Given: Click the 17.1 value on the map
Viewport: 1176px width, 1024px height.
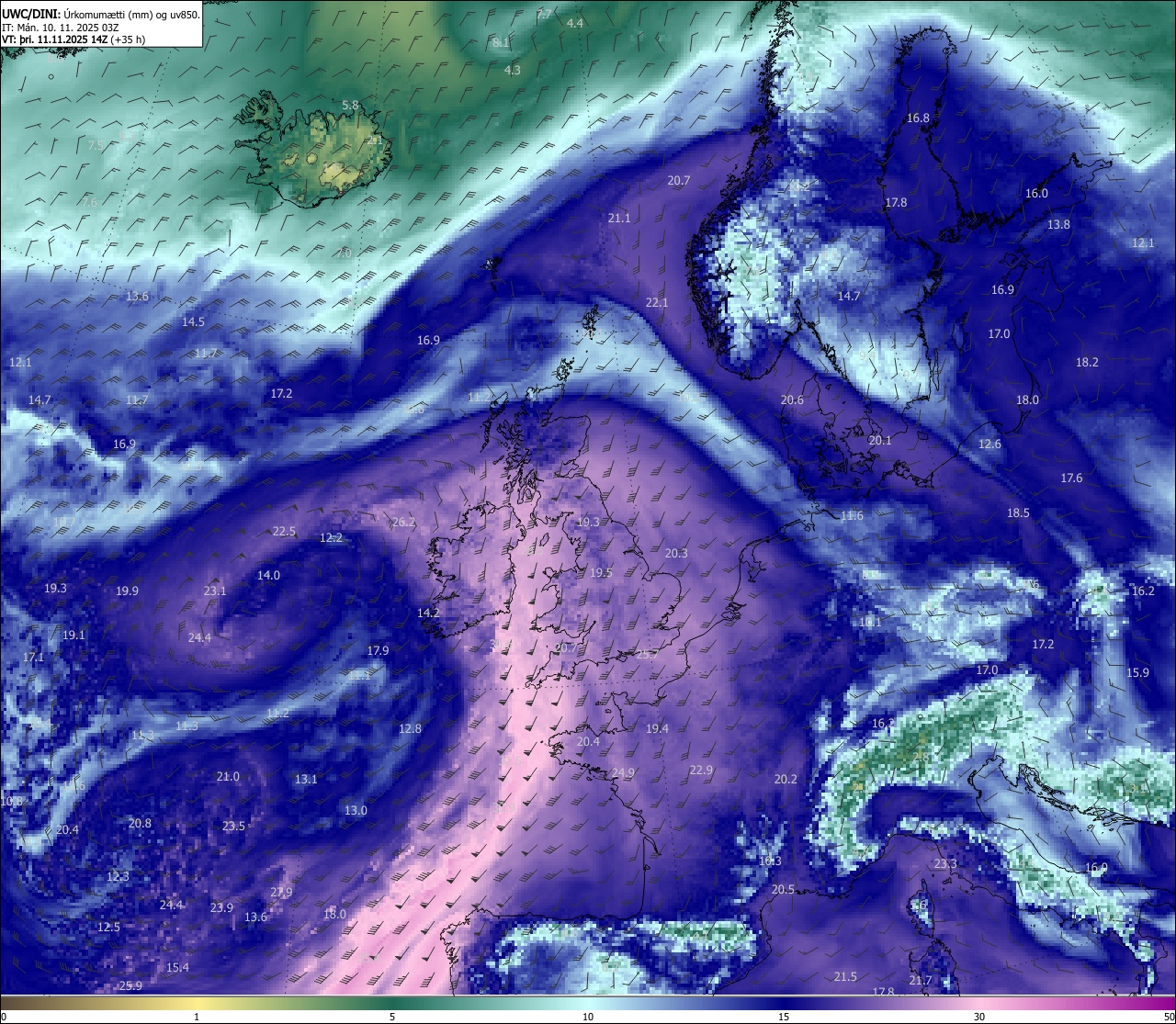Looking at the screenshot, I should 33,657.
